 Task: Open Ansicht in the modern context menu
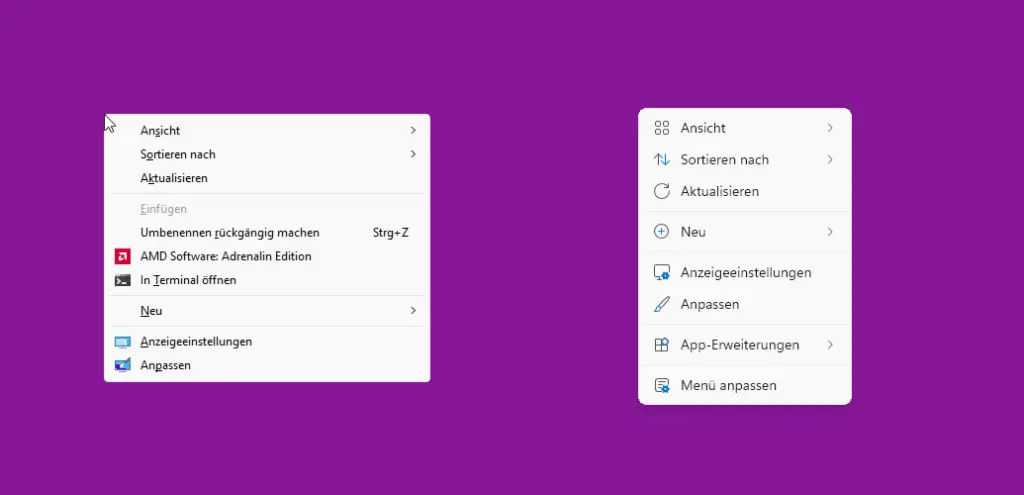coord(744,128)
